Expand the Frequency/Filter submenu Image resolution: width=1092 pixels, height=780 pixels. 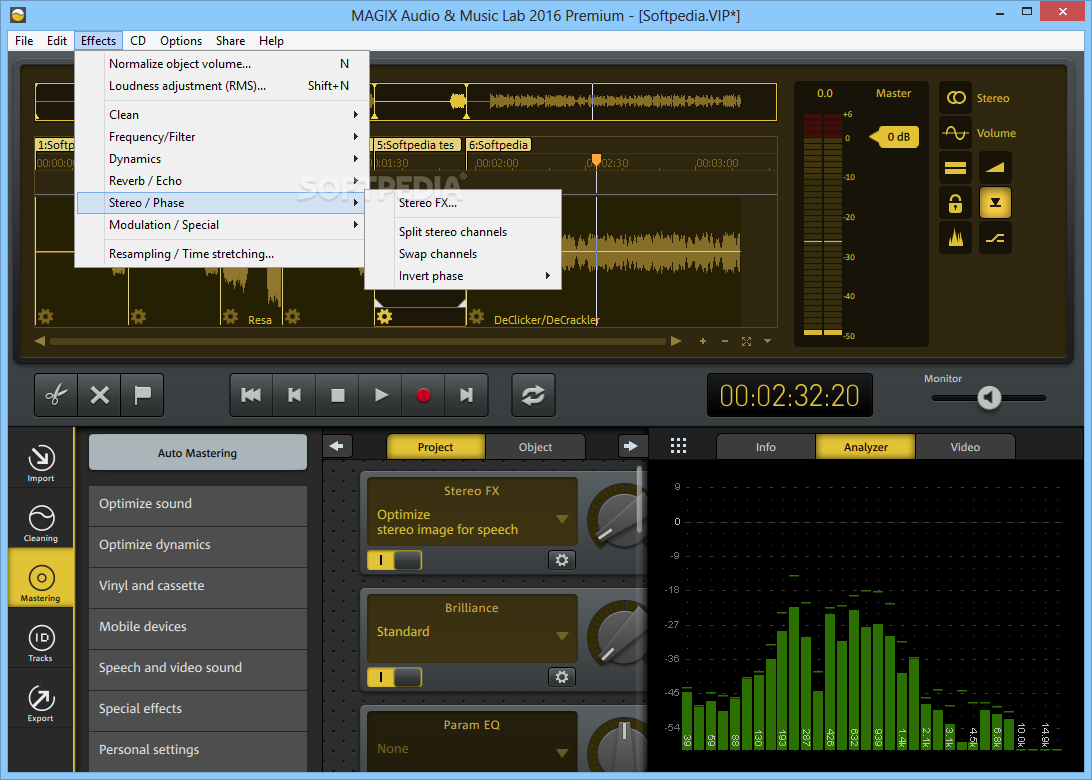point(221,136)
